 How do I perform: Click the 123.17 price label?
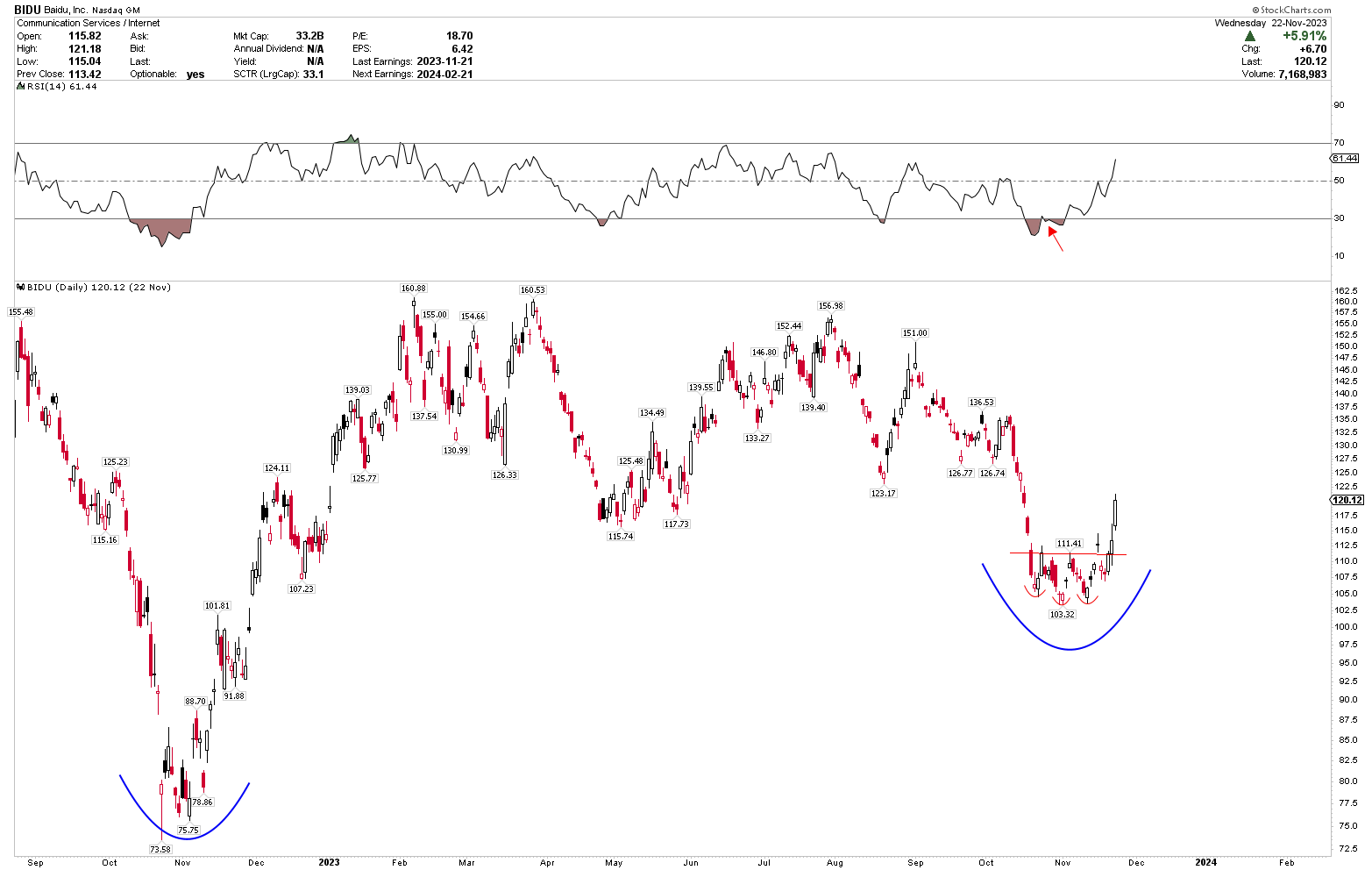[x=883, y=494]
